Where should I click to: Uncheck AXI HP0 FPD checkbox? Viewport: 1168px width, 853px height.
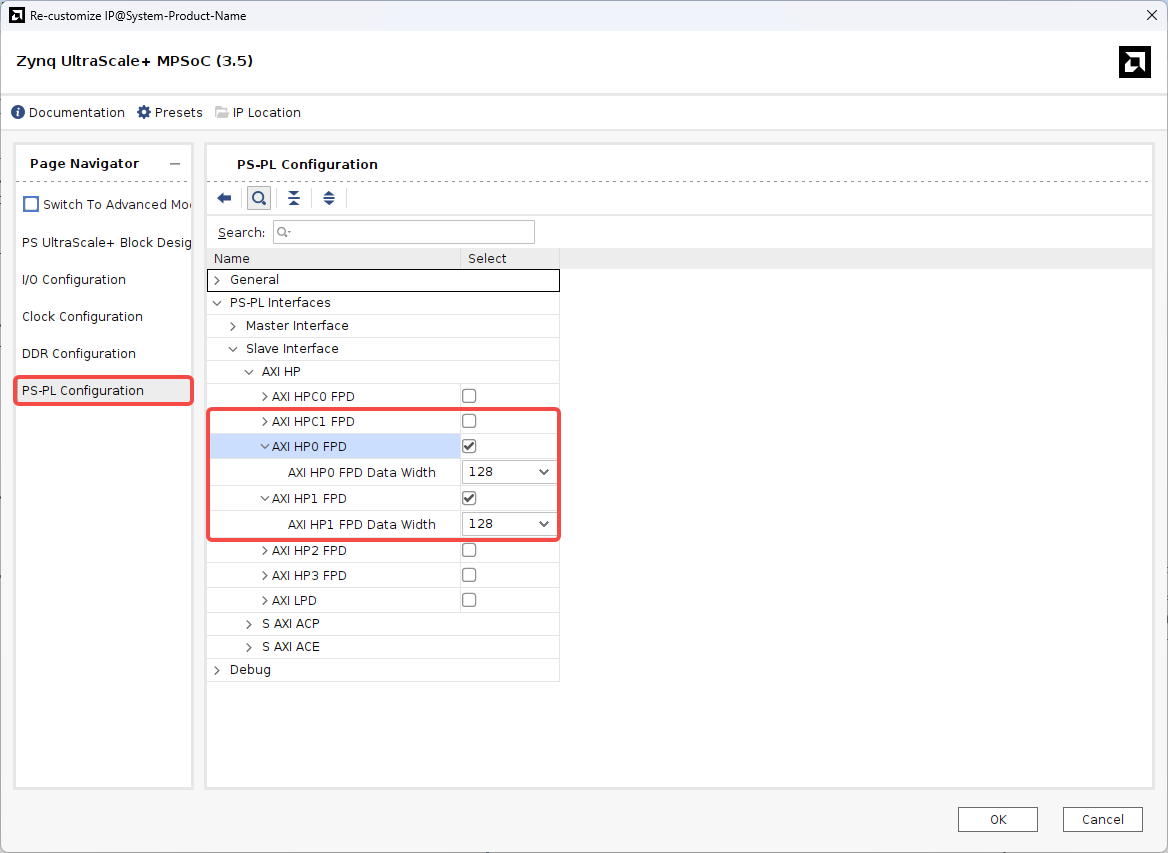coord(469,446)
